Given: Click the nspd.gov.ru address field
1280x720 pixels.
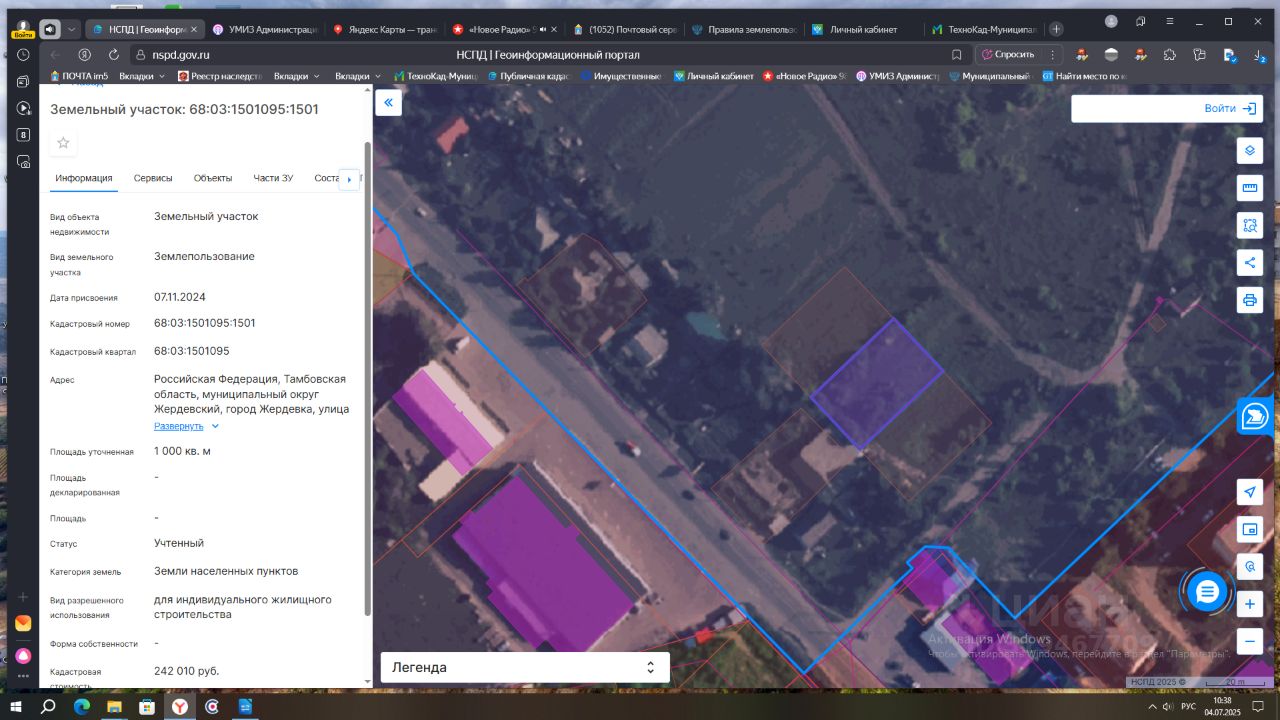Looking at the screenshot, I should 181,55.
